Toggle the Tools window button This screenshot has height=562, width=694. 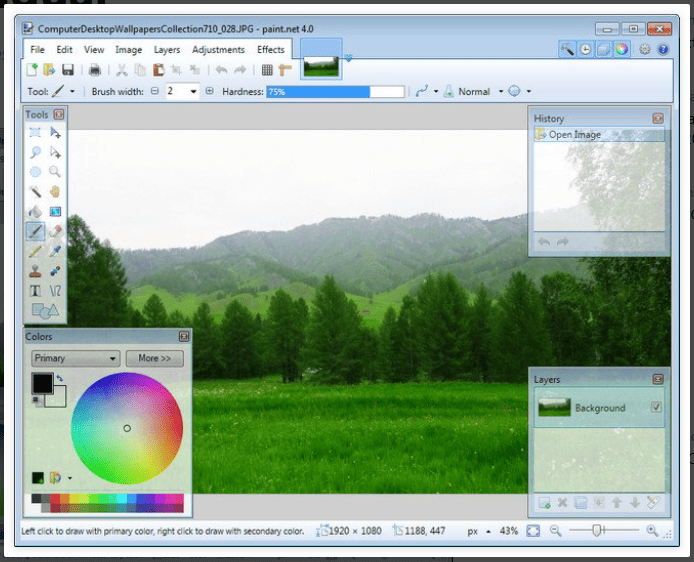pos(567,49)
